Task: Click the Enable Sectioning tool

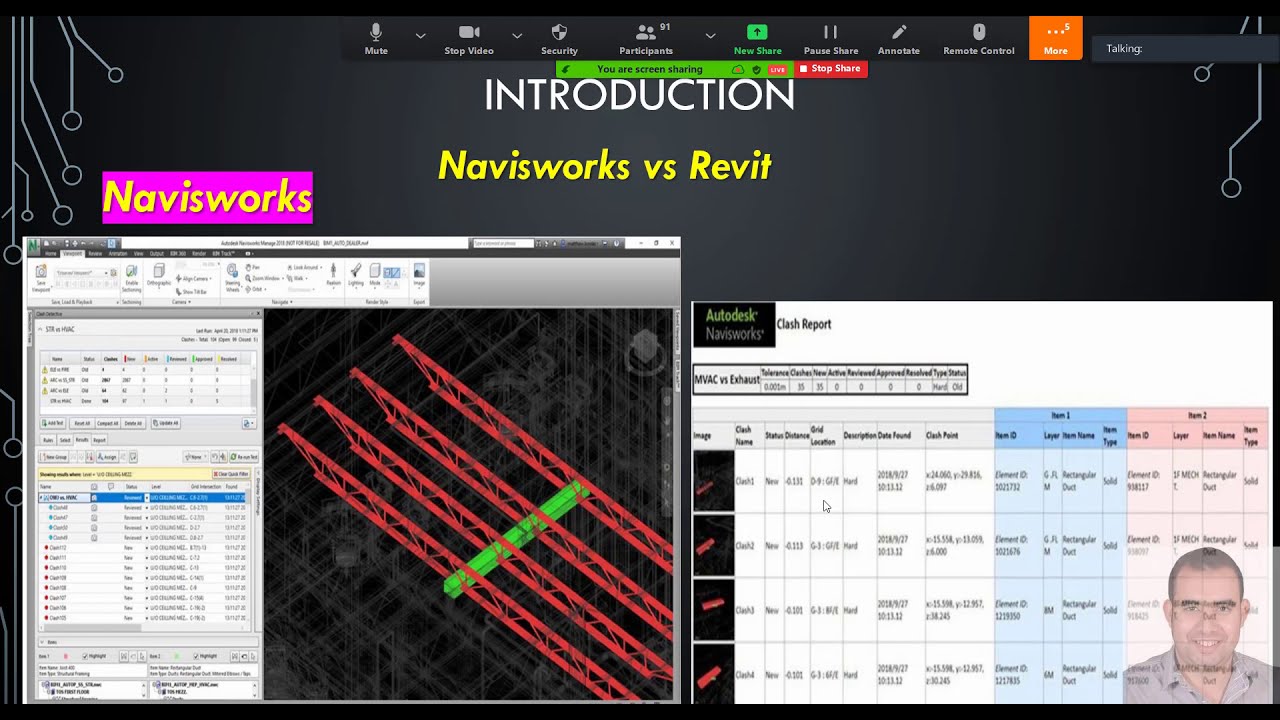Action: (132, 277)
